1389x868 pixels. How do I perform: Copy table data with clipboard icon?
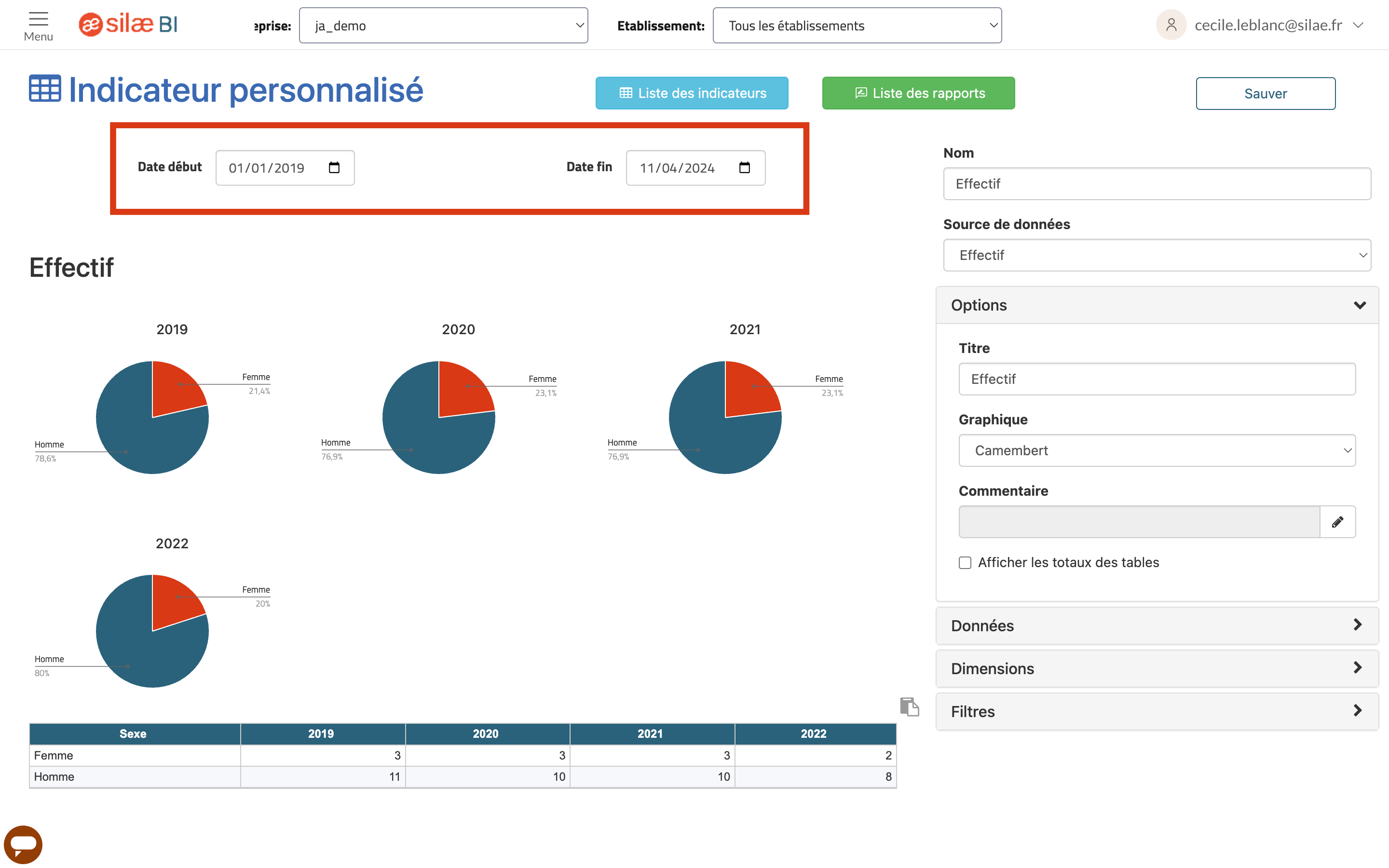(x=909, y=706)
